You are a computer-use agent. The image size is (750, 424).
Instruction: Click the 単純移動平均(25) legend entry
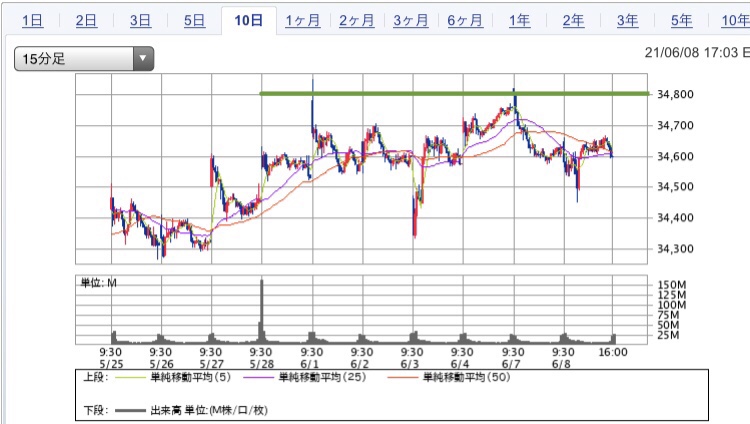[322, 377]
